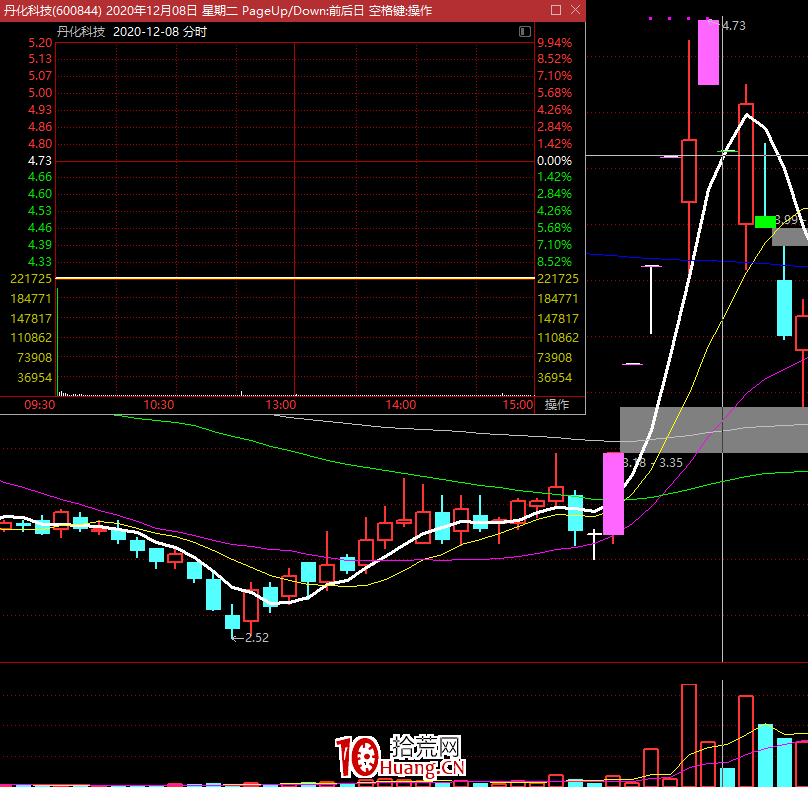Click the left 110862 volume label
Screen dimensions: 808x787
pos(31,338)
